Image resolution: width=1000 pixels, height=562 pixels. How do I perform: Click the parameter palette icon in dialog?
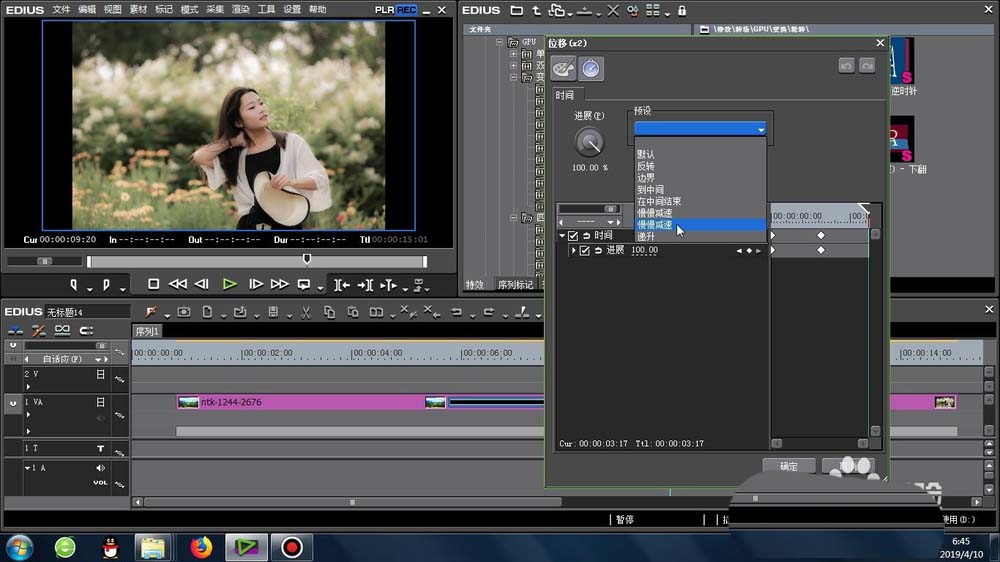coord(564,68)
